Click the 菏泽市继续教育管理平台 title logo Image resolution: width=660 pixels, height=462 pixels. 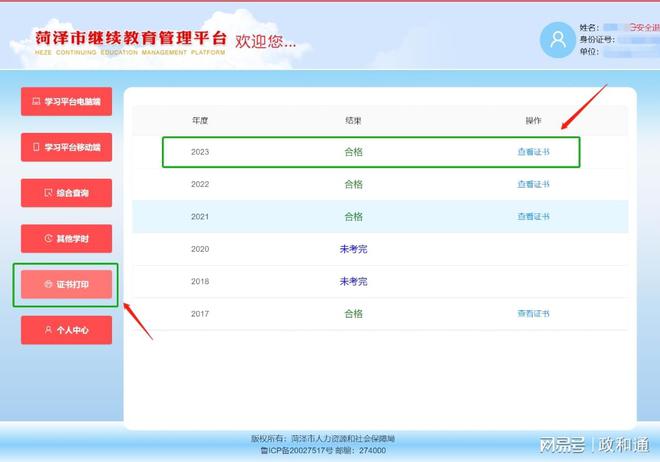point(130,42)
